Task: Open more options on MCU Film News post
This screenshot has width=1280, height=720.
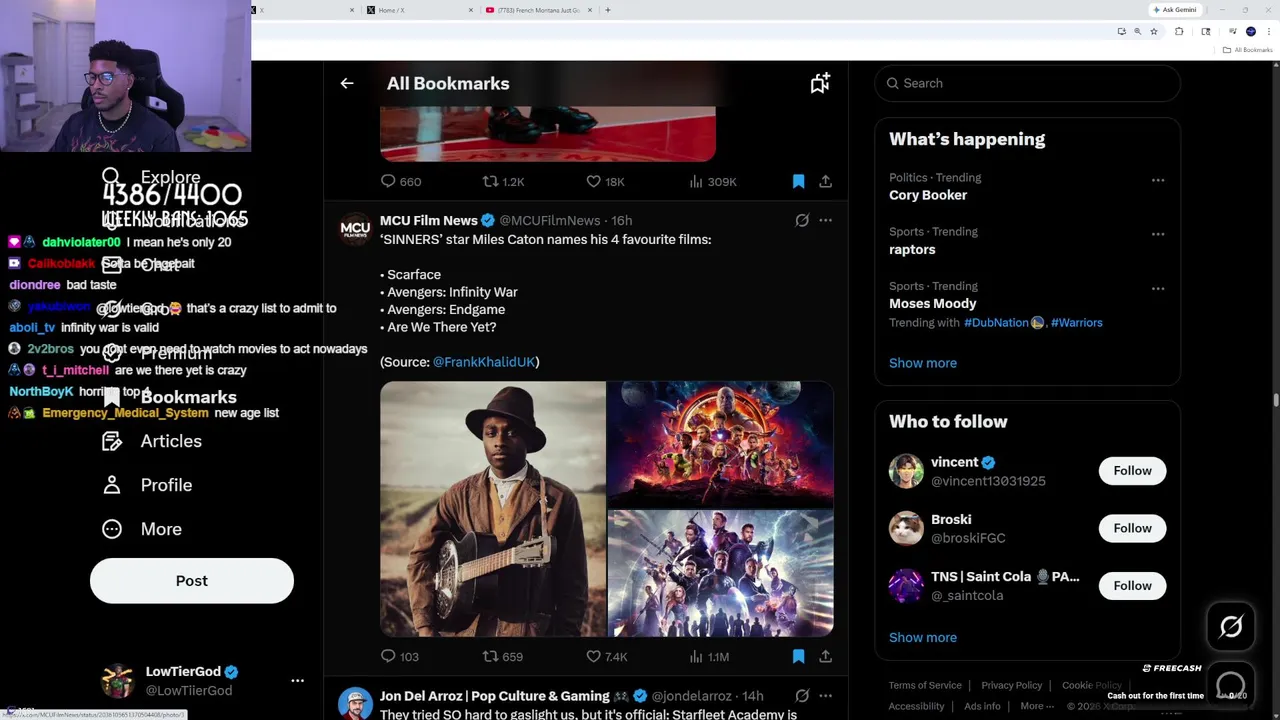Action: (x=825, y=220)
